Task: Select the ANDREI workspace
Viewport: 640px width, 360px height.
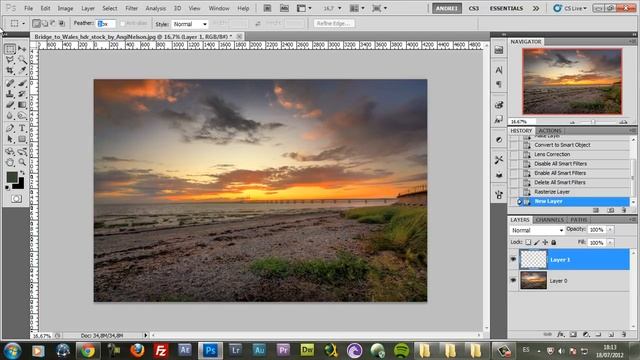Action: pos(447,8)
